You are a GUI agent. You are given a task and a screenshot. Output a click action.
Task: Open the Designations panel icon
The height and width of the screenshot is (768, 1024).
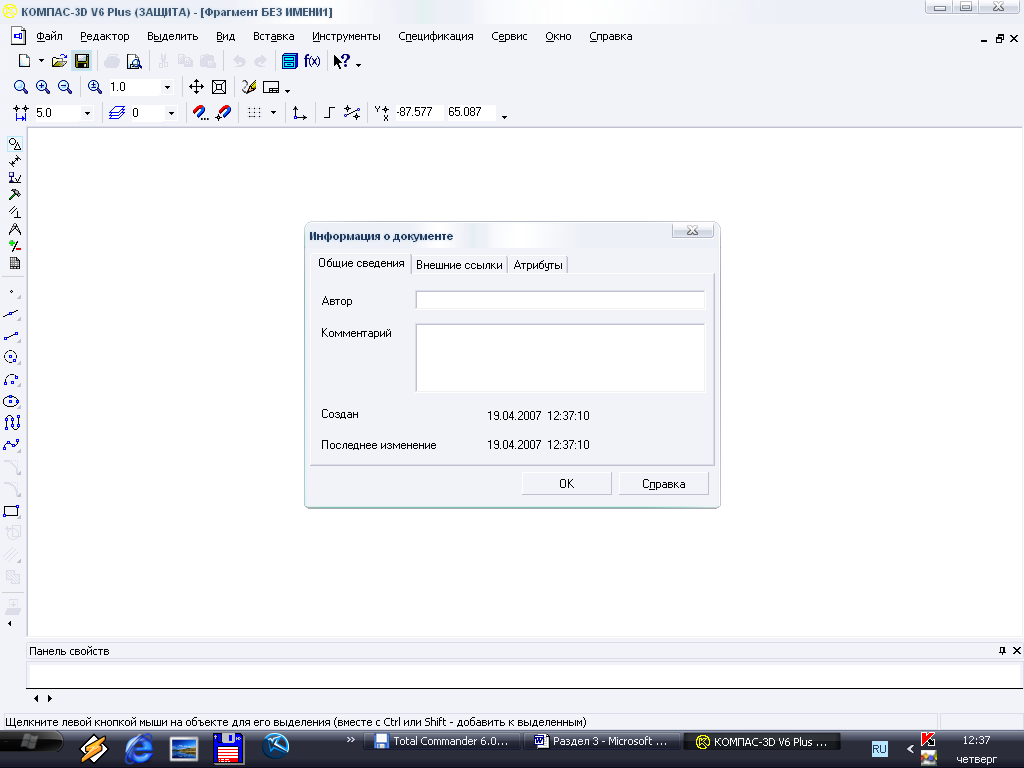click(14, 178)
